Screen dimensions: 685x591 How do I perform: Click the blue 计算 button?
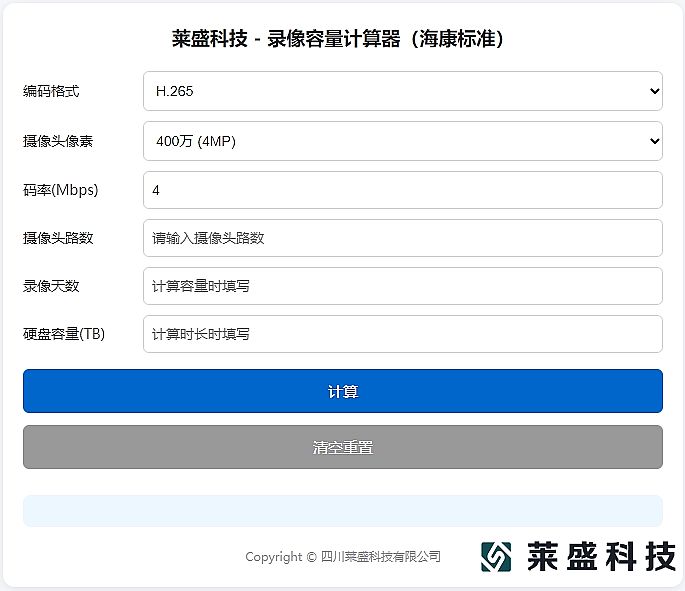pyautogui.click(x=343, y=391)
